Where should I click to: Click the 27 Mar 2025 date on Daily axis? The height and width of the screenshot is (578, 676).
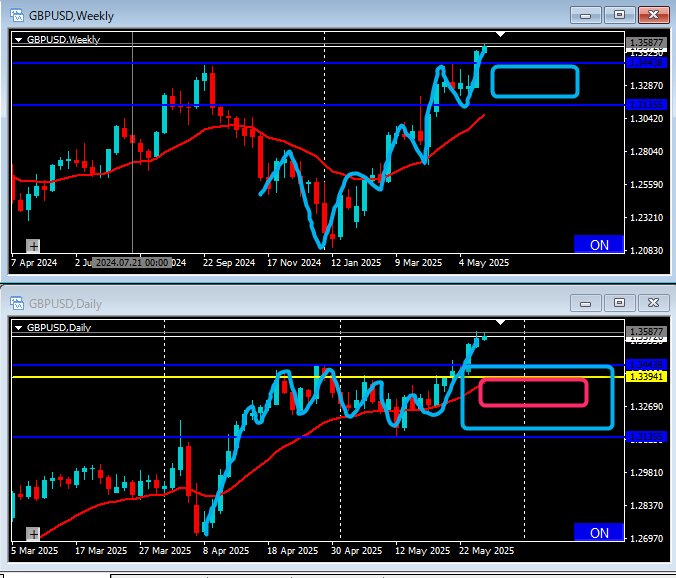[165, 550]
